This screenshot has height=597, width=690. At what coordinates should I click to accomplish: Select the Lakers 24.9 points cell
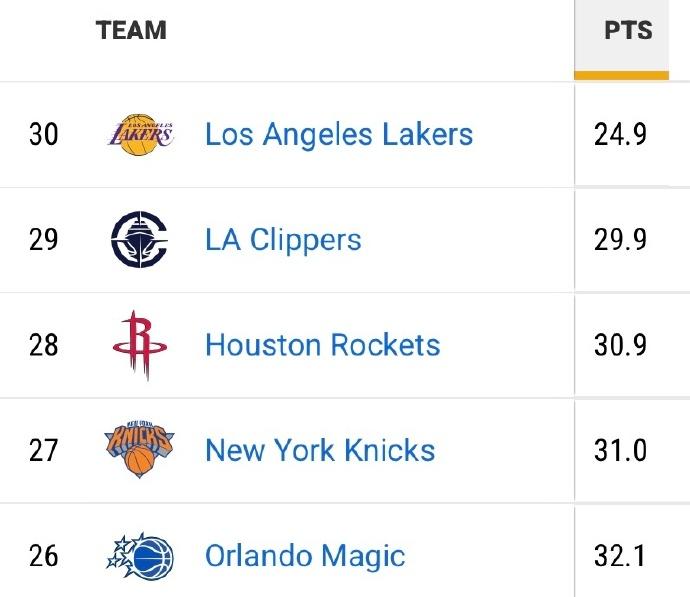pos(620,134)
